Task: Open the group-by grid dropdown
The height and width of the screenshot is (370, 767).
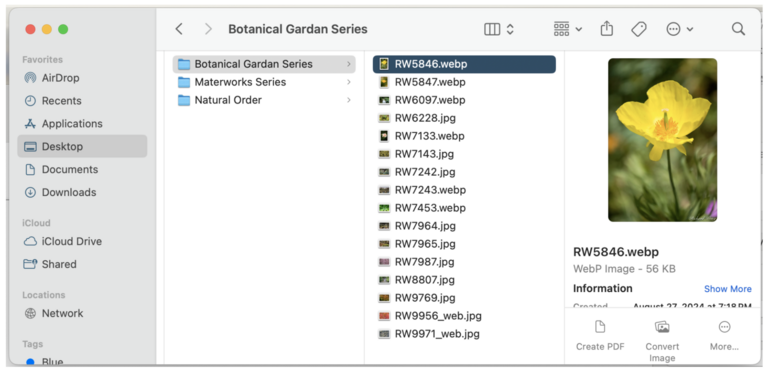Action: pos(568,29)
